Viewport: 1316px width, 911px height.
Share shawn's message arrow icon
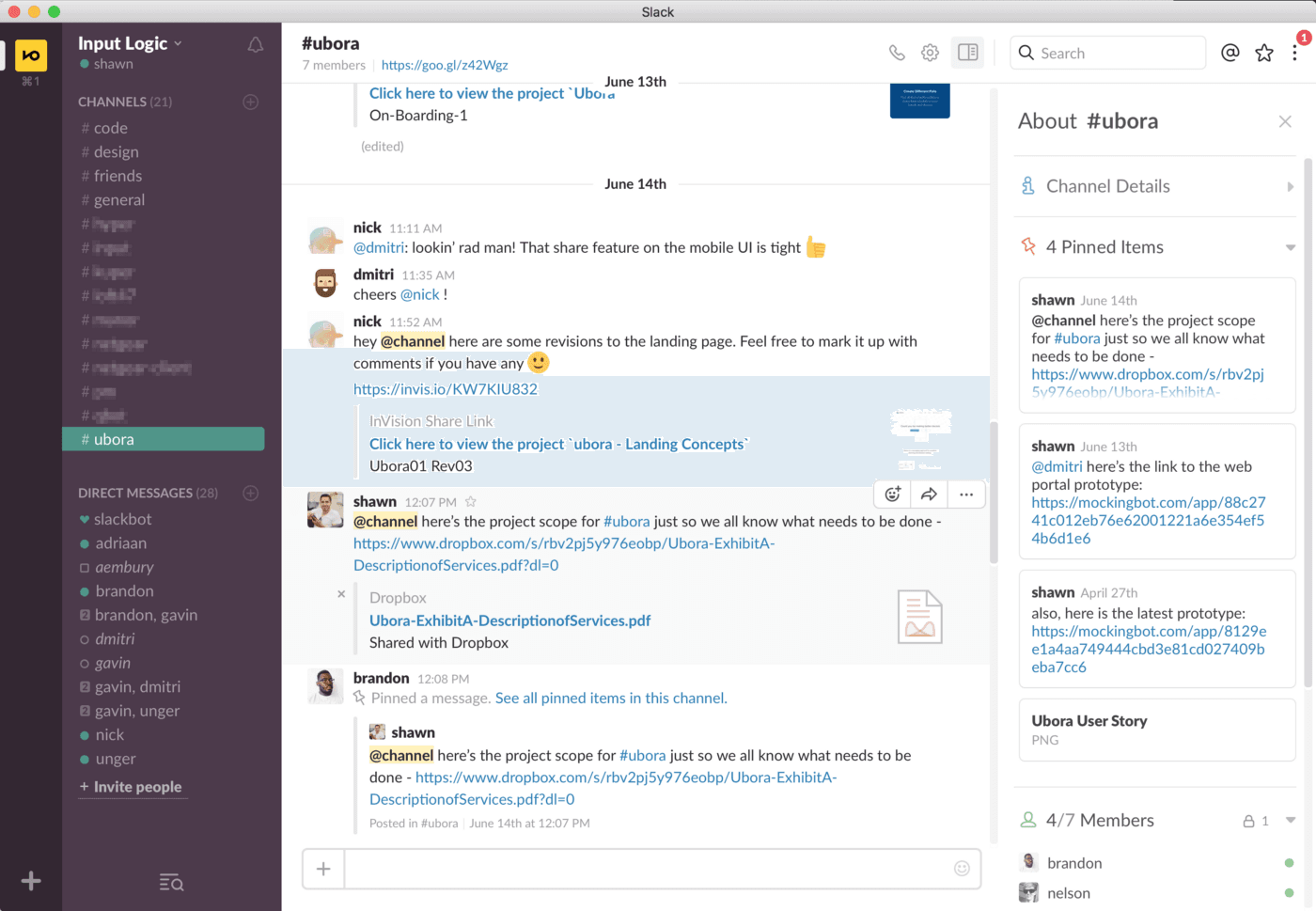pos(929,495)
